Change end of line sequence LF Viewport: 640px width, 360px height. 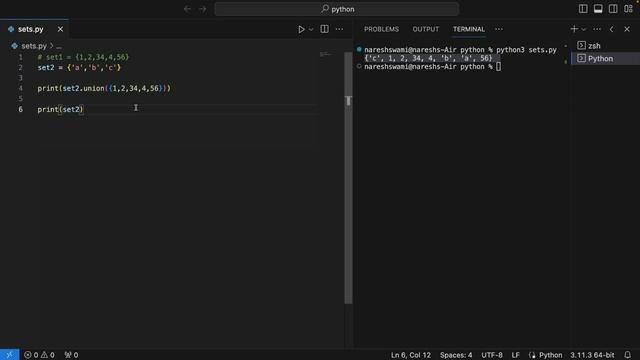[x=516, y=355]
